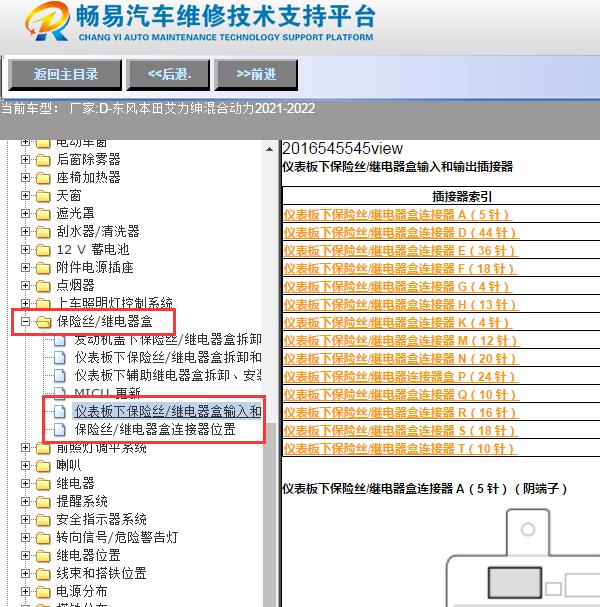Screen dimensions: 600x607
Task: Open connector F (18 针) link
Action: pyautogui.click(x=400, y=269)
